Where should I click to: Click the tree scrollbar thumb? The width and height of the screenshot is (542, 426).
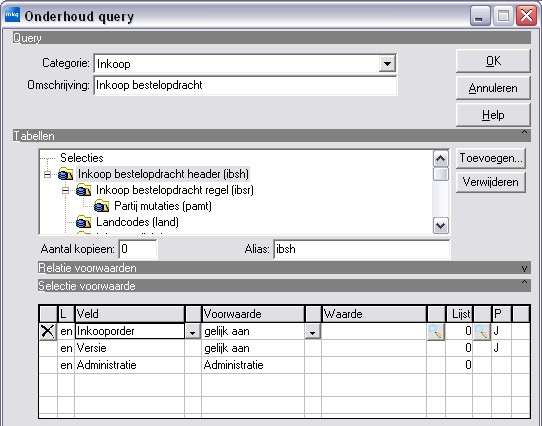[x=441, y=174]
